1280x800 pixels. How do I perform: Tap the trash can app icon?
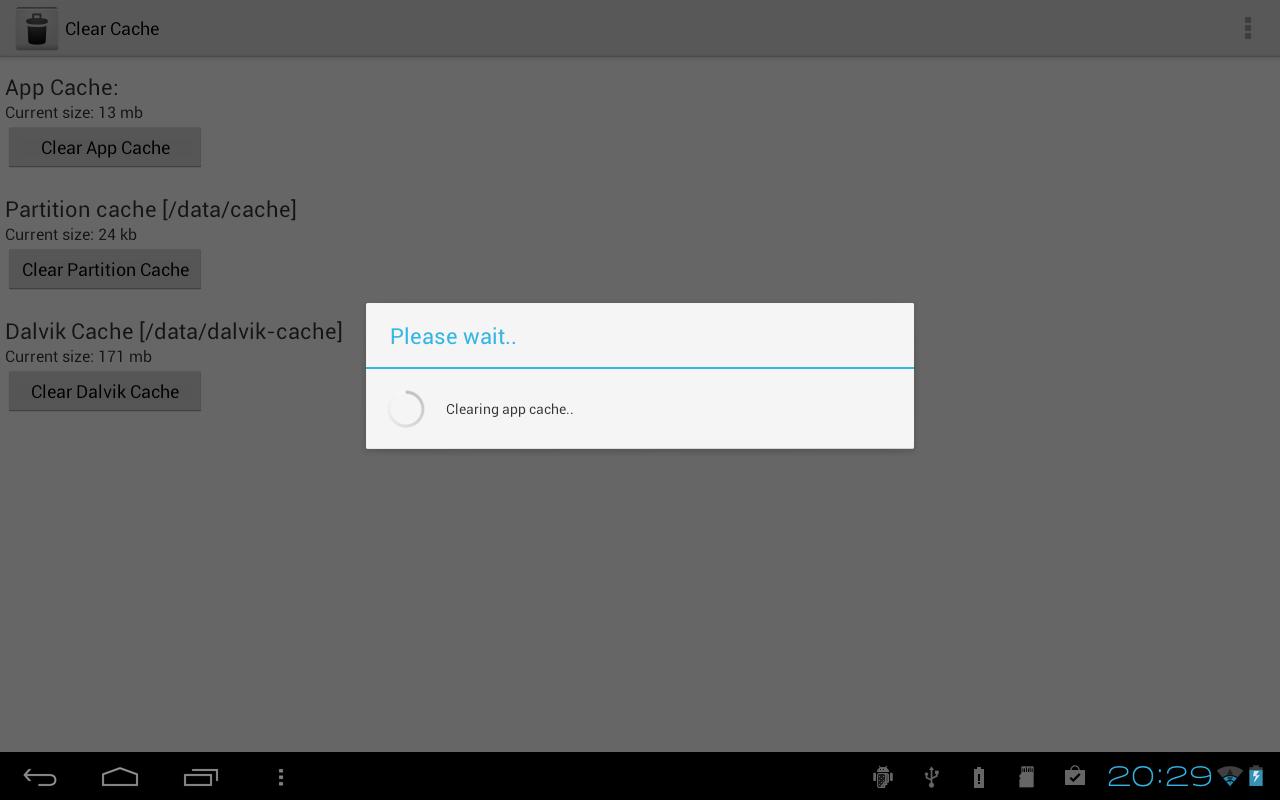coord(36,29)
